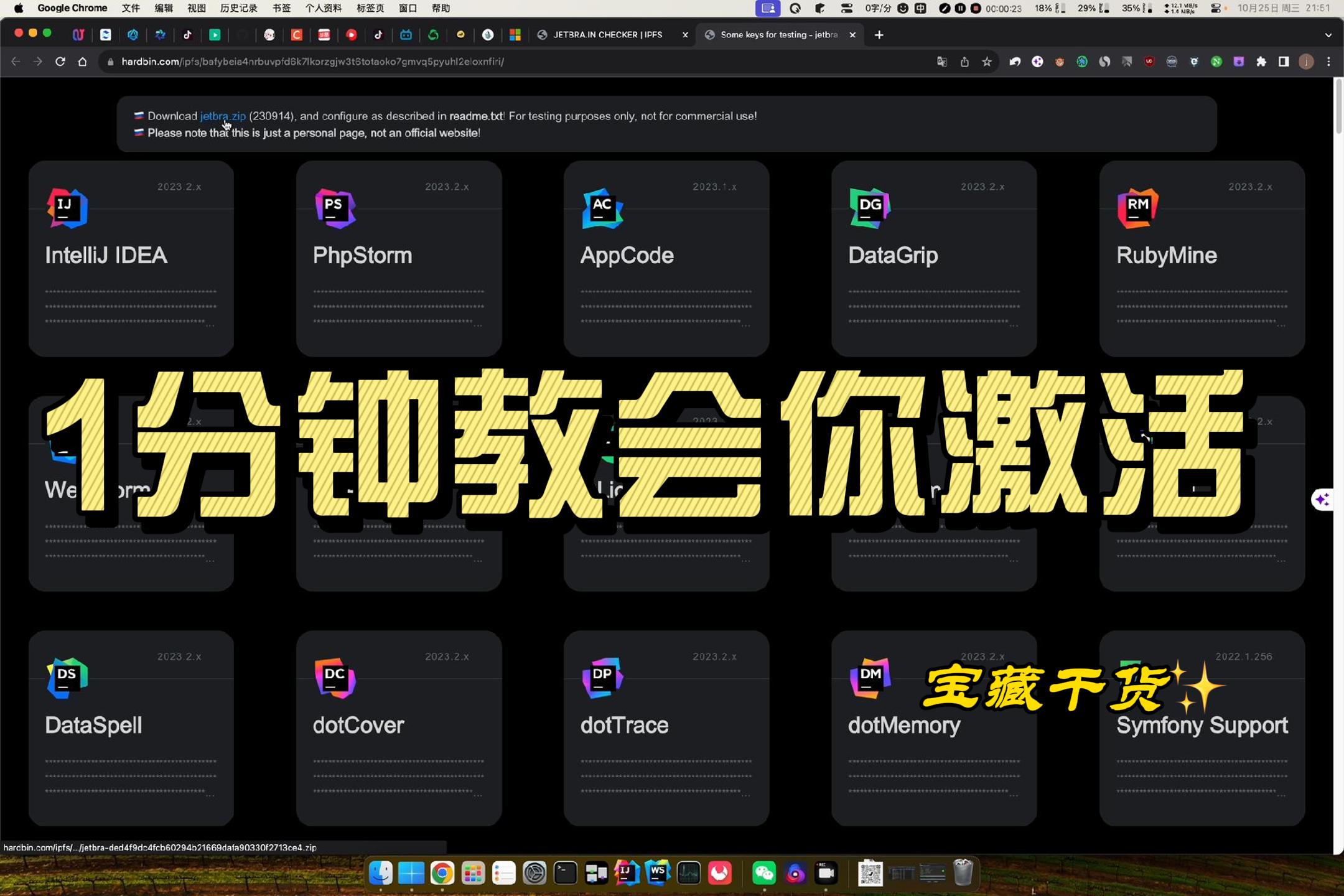Close the JETBRA.IN CHECKER tab
This screenshot has width=1344, height=896.
(685, 35)
